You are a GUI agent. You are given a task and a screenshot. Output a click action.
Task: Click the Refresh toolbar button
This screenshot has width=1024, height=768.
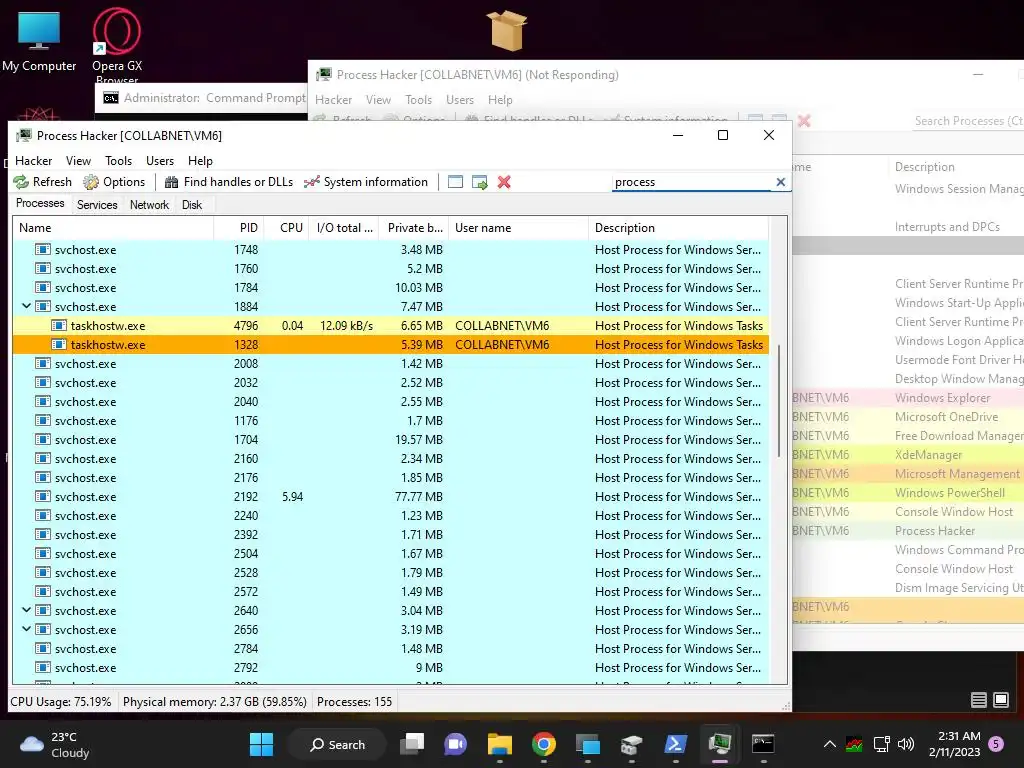[42, 182]
